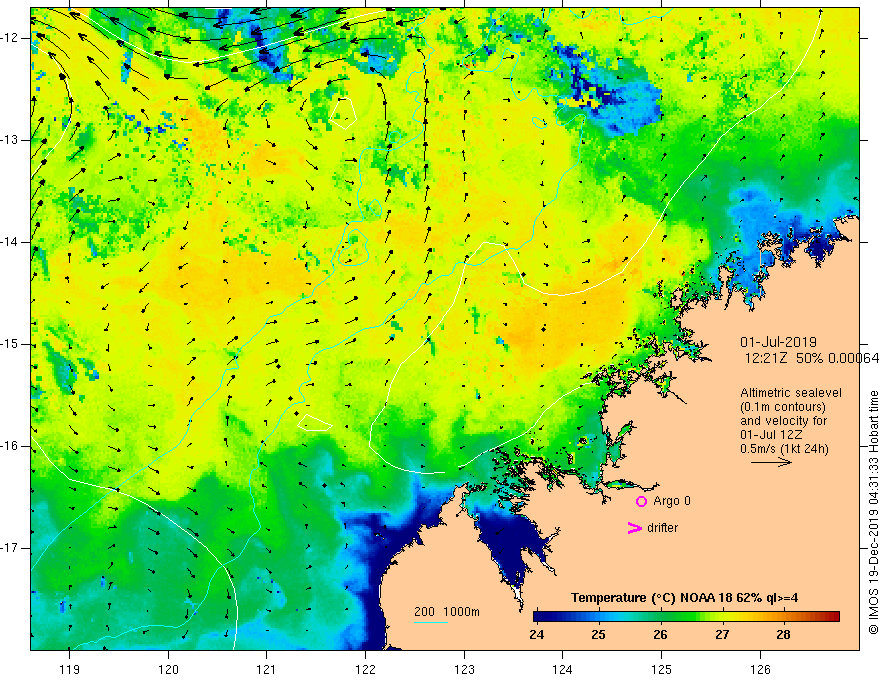
Task: Click the longitude axis label 124
Action: 563,669
